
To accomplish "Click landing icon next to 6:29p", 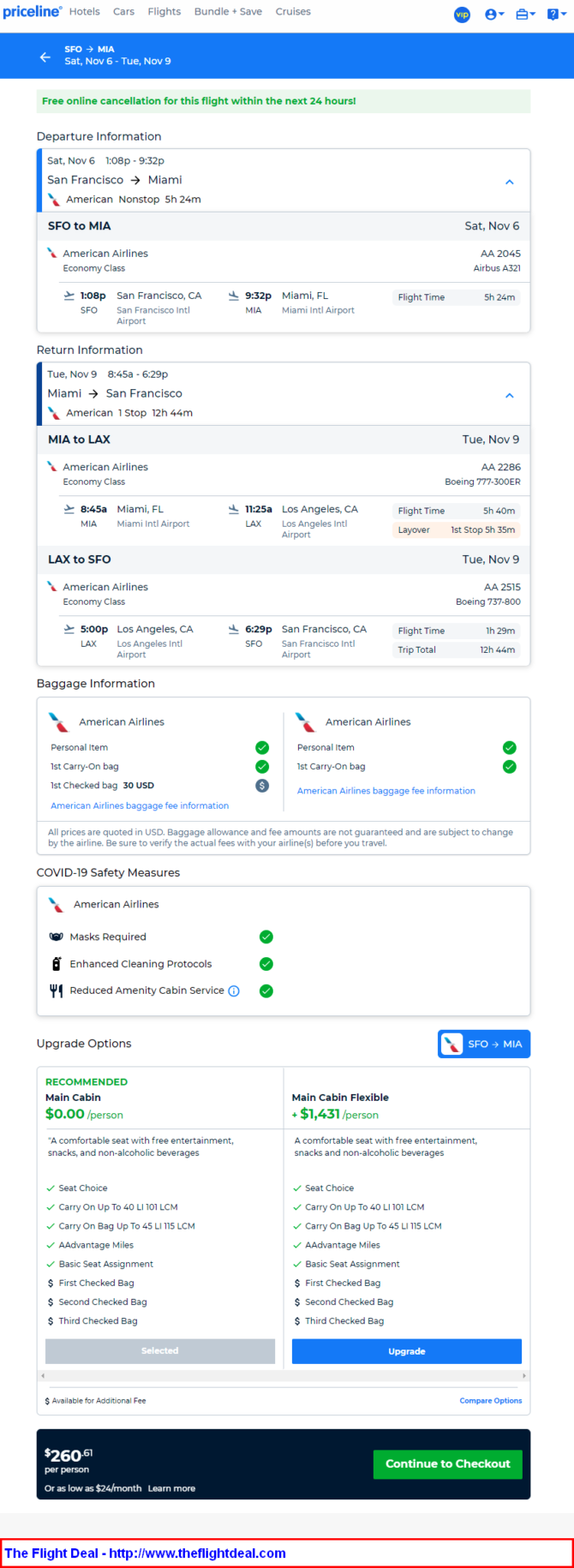I will coord(233,629).
